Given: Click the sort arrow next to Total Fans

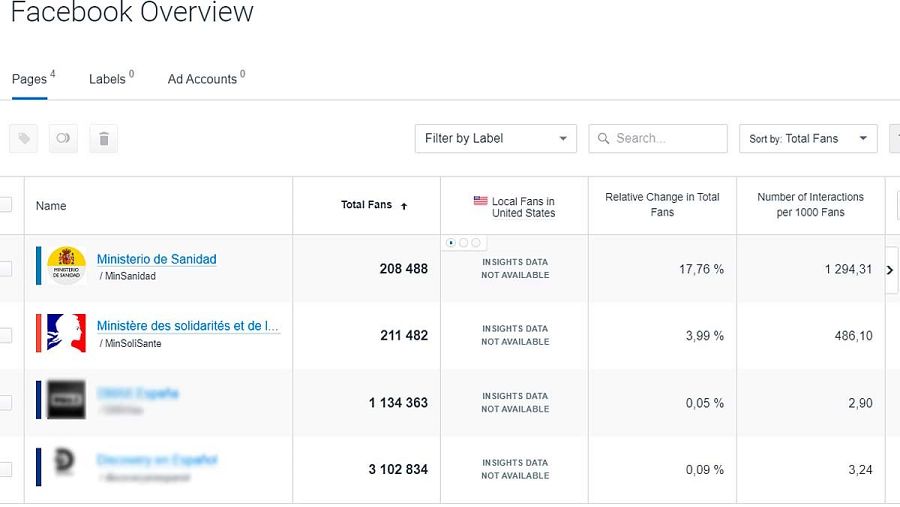Looking at the screenshot, I should point(404,206).
